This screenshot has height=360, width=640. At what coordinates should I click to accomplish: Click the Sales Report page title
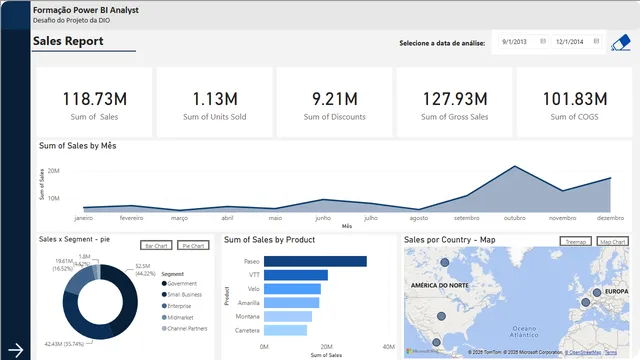68,41
